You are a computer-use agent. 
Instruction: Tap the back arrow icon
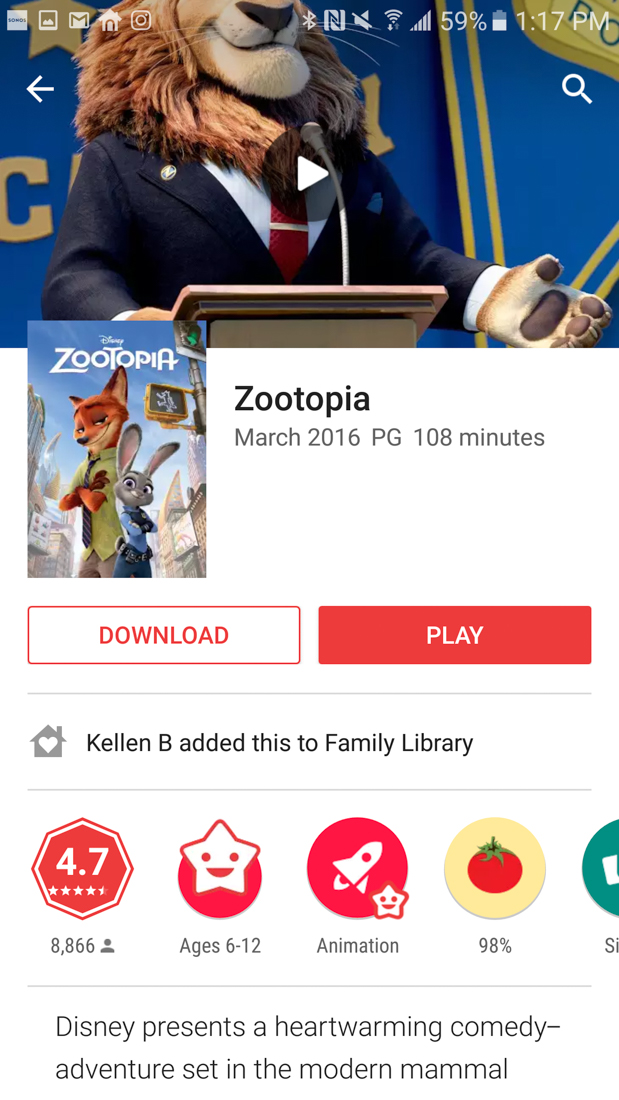(x=40, y=89)
